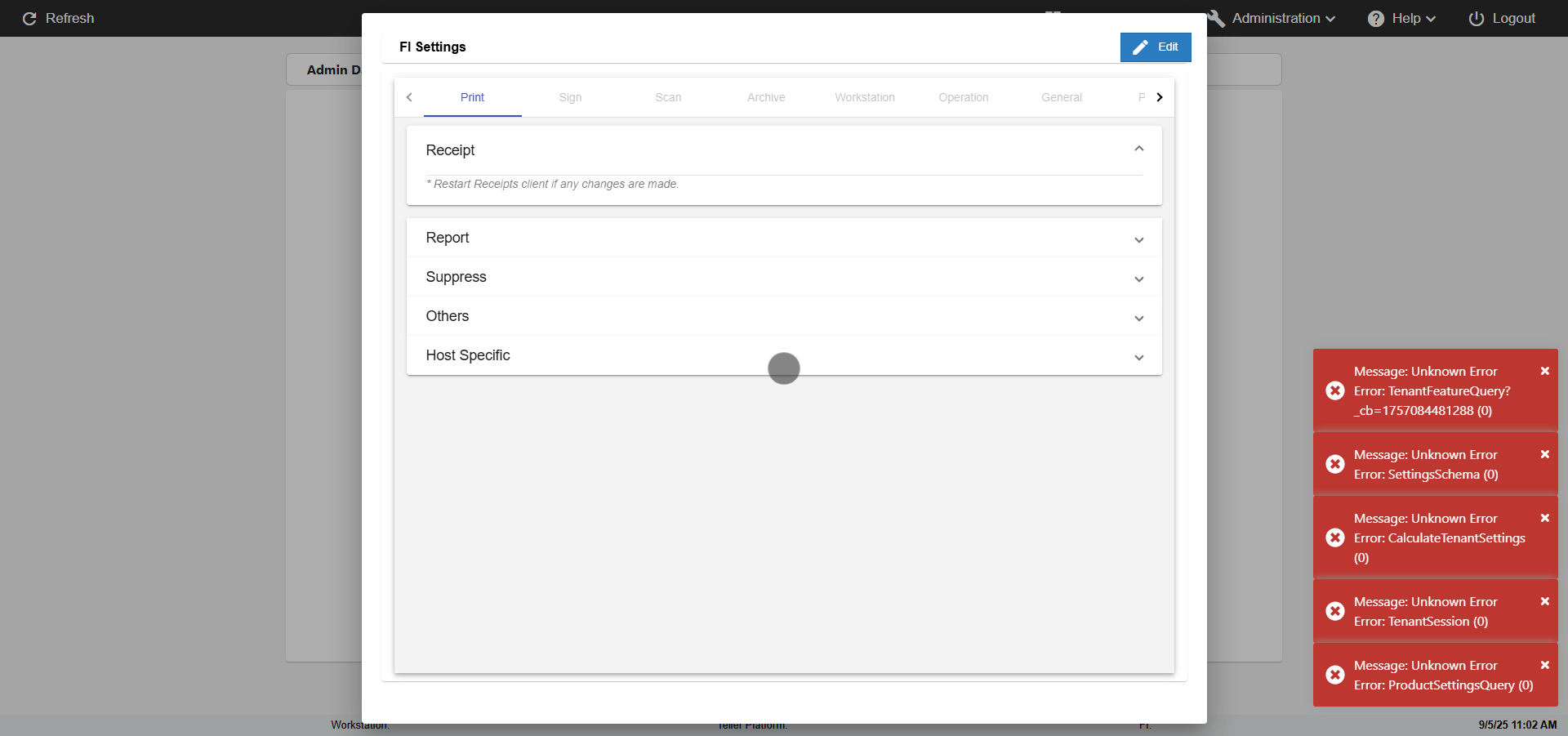Switch to the Sign tab
The height and width of the screenshot is (736, 1568).
(x=570, y=97)
